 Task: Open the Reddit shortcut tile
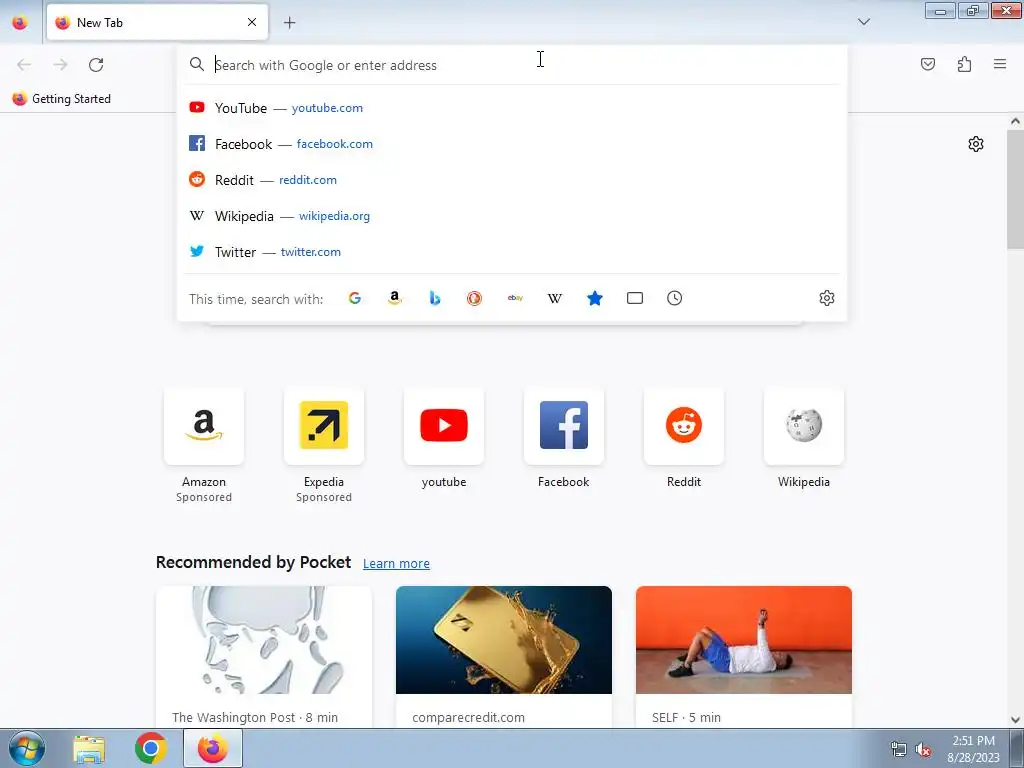tap(684, 426)
